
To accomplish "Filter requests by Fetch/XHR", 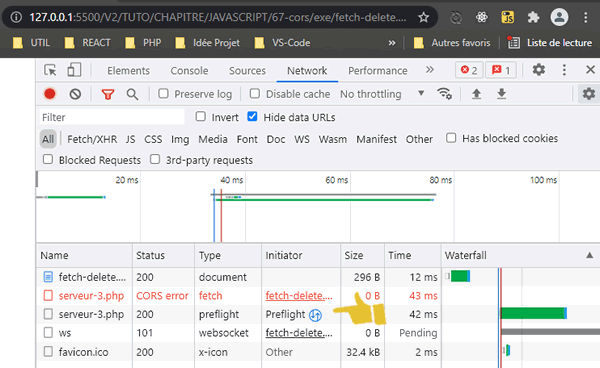I will [x=92, y=139].
